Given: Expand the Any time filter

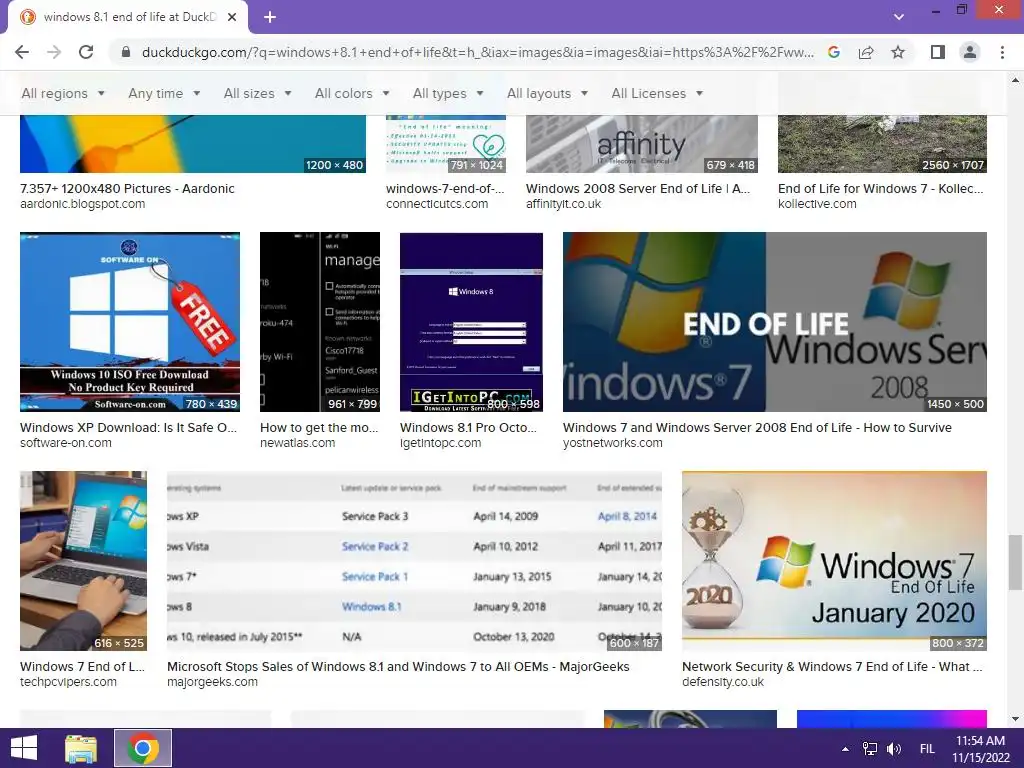Looking at the screenshot, I should click(x=164, y=93).
